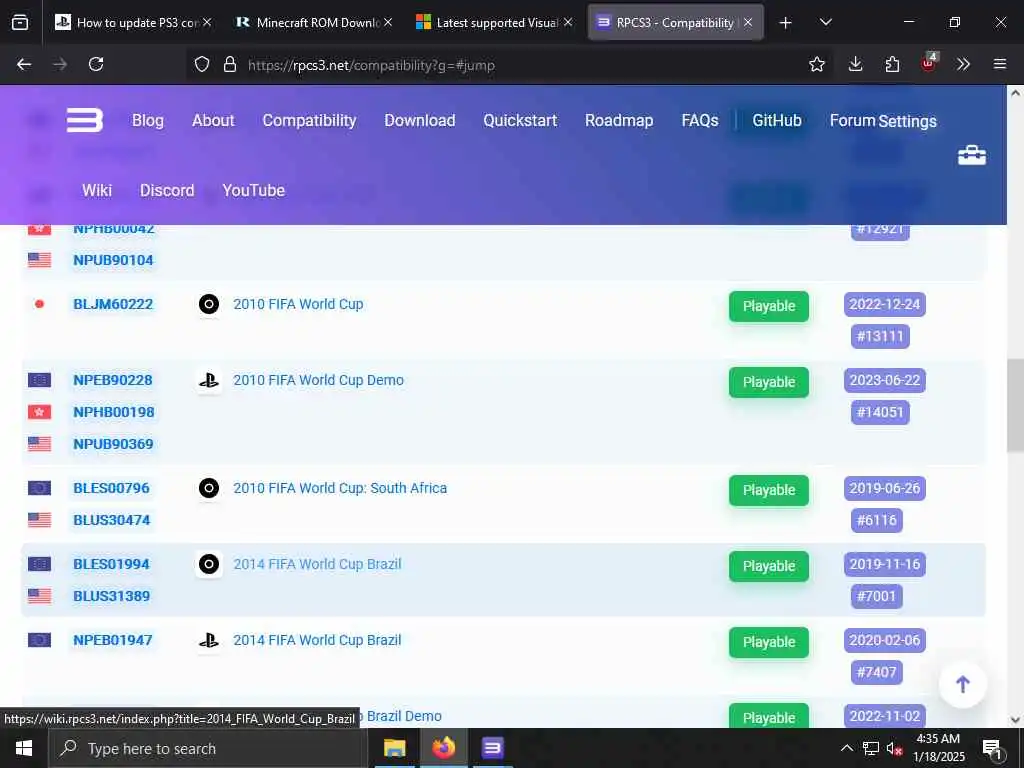Click the network tray icon

point(871,748)
